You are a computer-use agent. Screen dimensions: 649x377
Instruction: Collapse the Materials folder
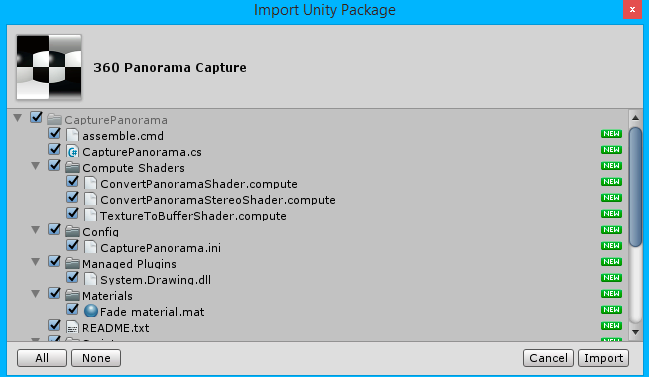(x=36, y=294)
